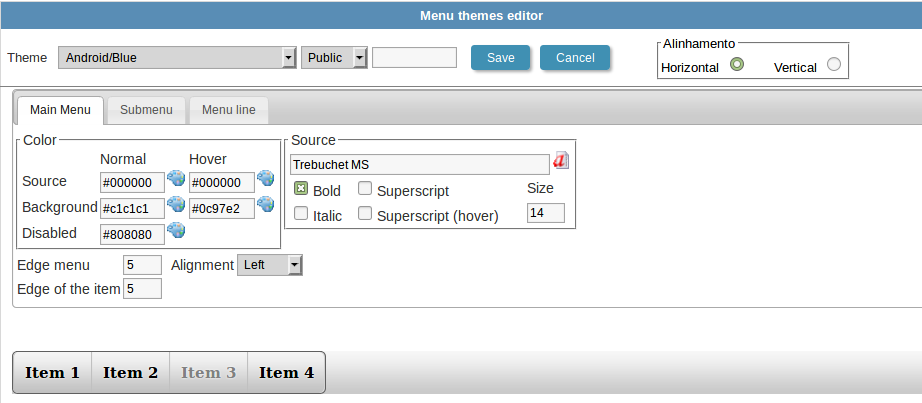922x403 pixels.
Task: Open font chooser icon beside Trebuchet MS
Action: pyautogui.click(x=561, y=161)
